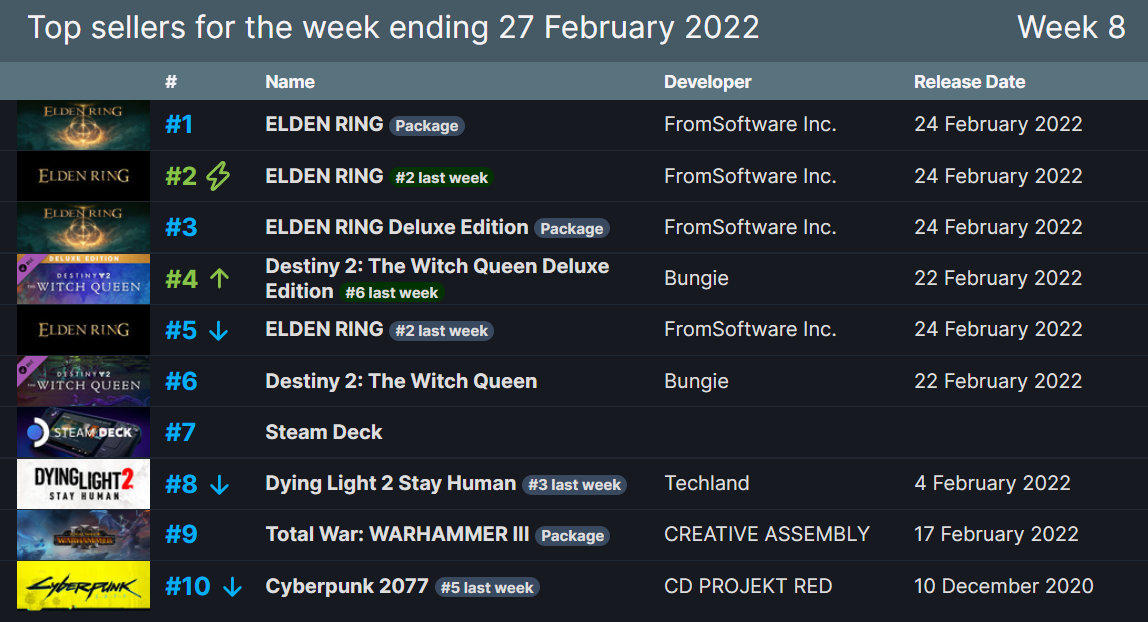Click the blue down arrow beside #5
Image resolution: width=1148 pixels, height=622 pixels.
tap(218, 331)
